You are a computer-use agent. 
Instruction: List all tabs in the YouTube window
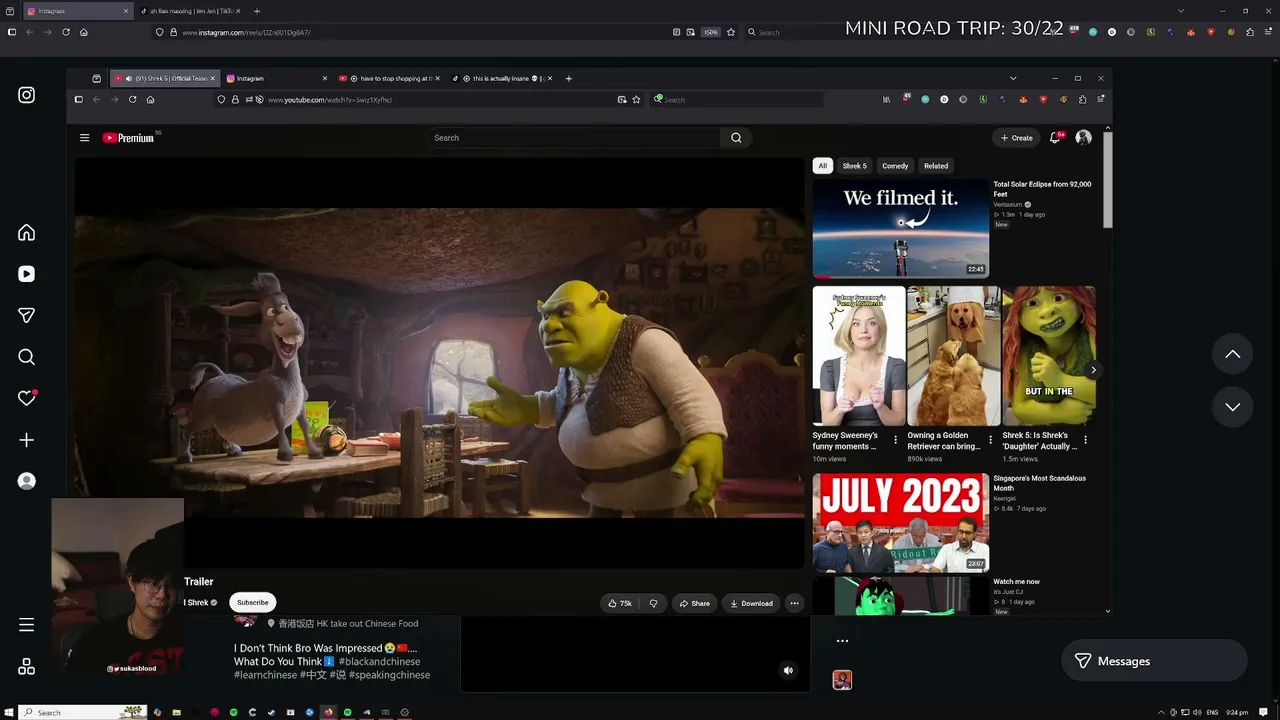point(1013,78)
